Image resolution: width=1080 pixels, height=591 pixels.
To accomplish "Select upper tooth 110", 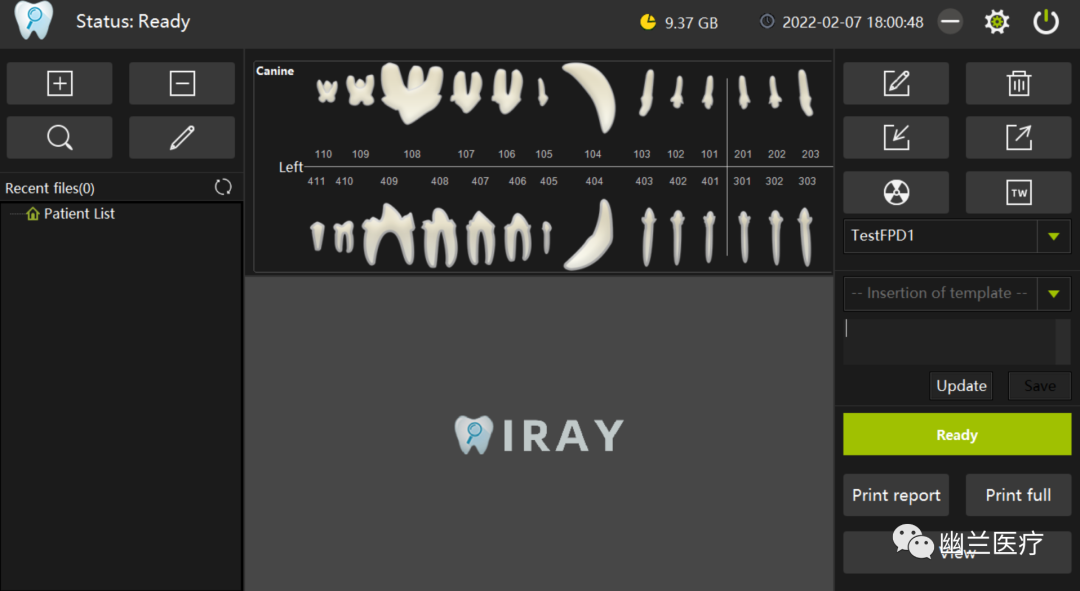I will point(326,90).
